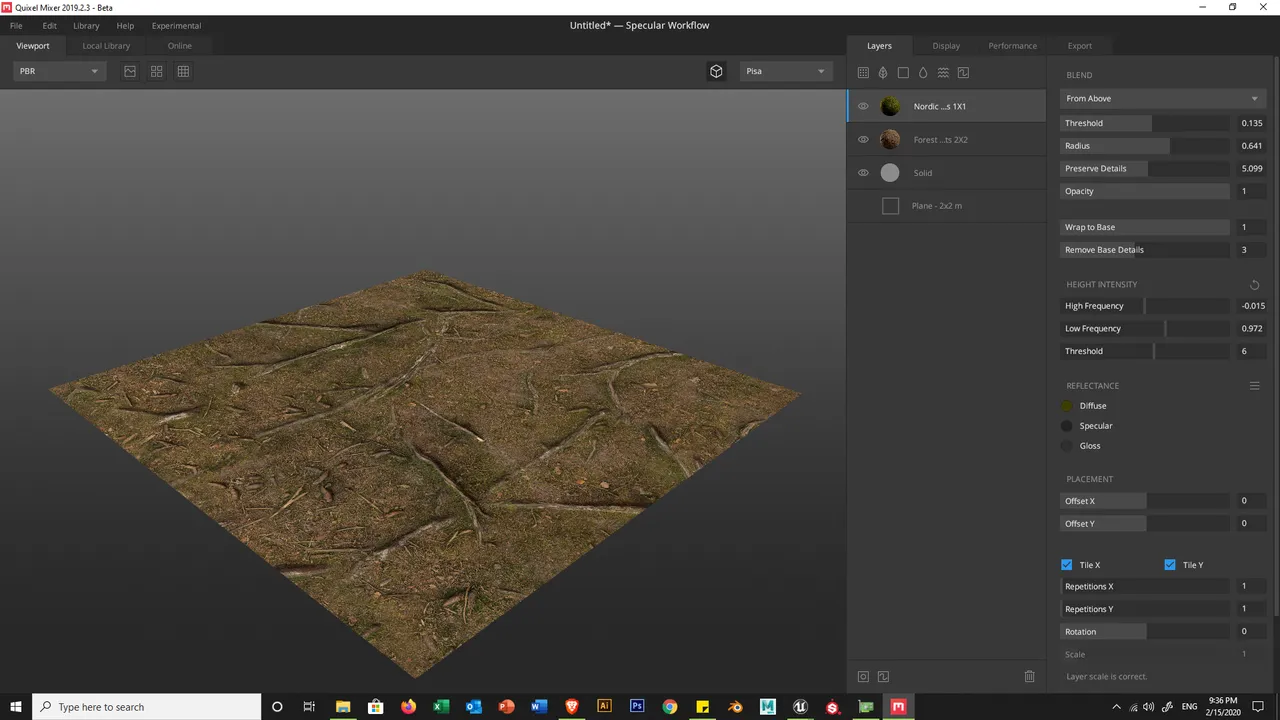Click the Nordic layer moss thumbnail
1280x720 pixels.
click(x=890, y=106)
